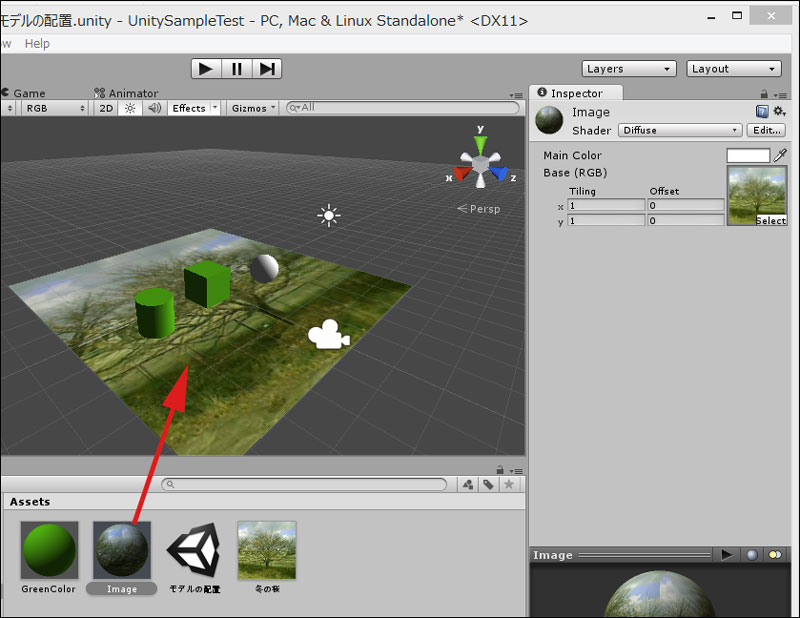Toggle scene audio speaker icon
This screenshot has height=618, width=800.
coord(154,108)
